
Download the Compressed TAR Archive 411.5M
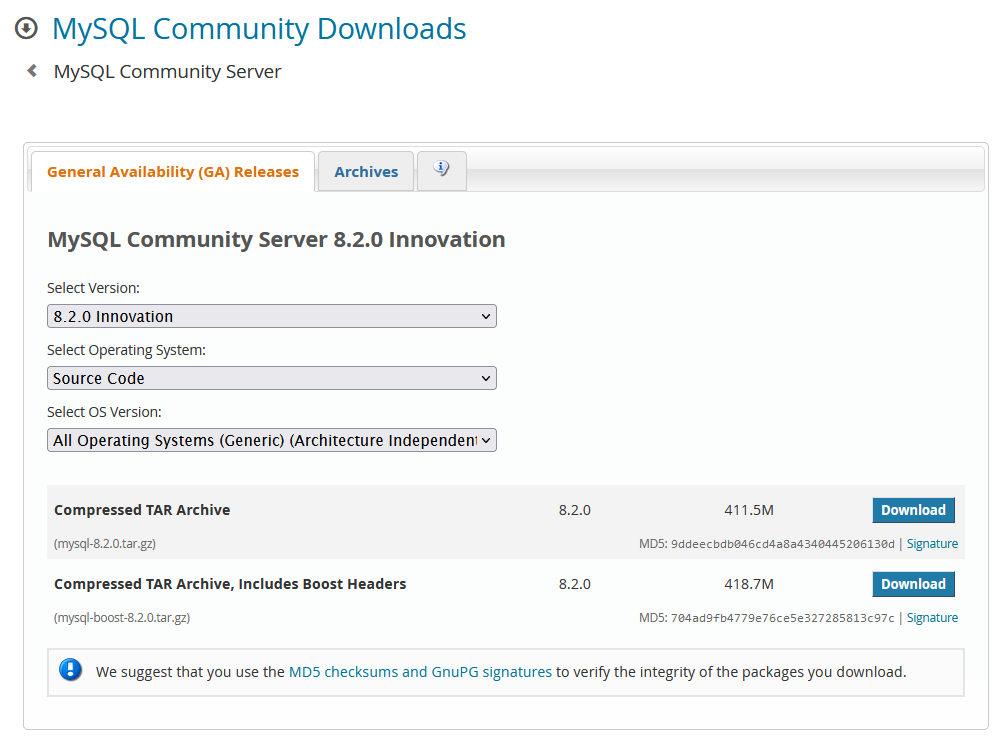[x=913, y=510]
